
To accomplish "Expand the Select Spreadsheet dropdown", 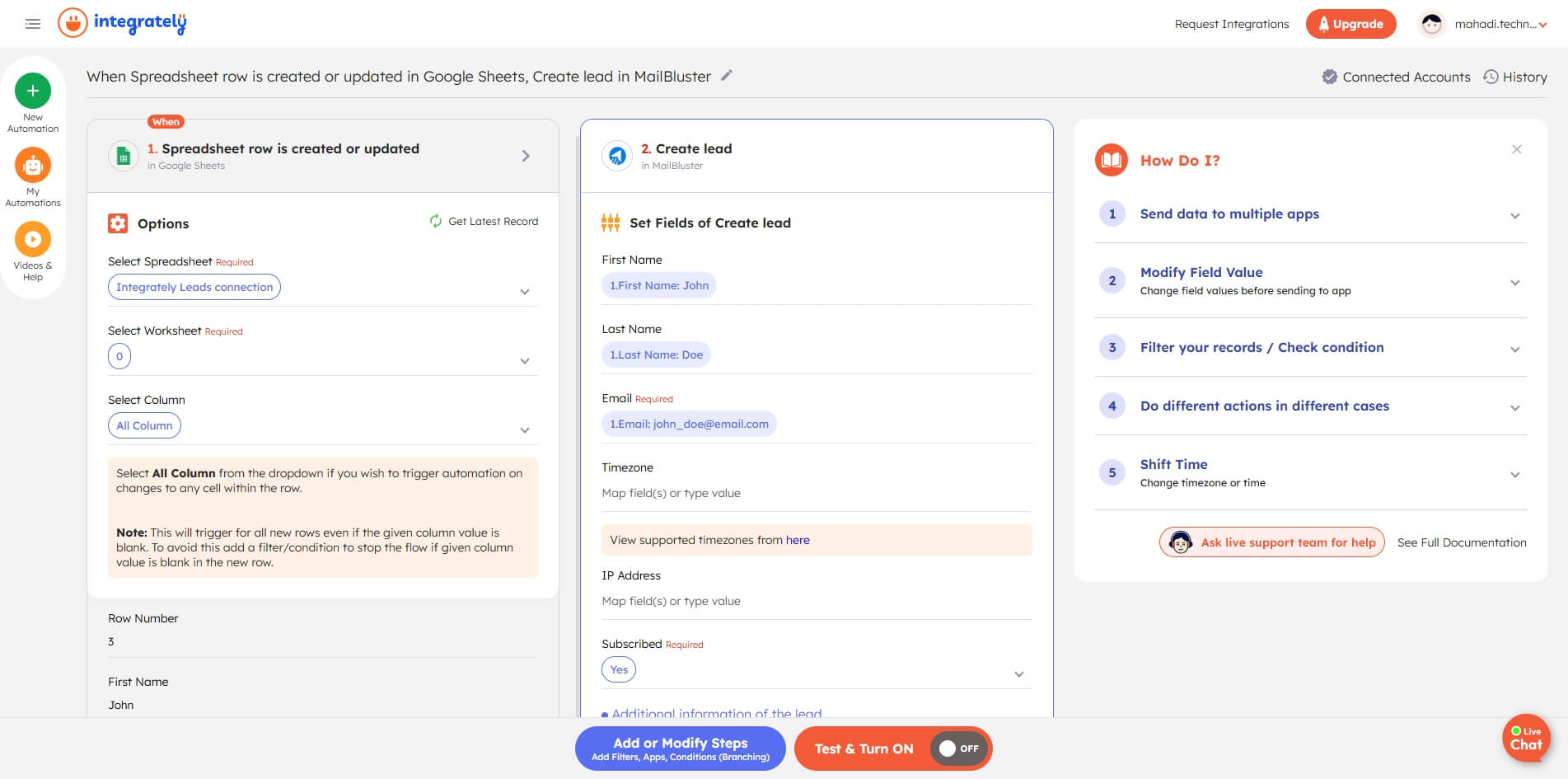I will click(525, 292).
